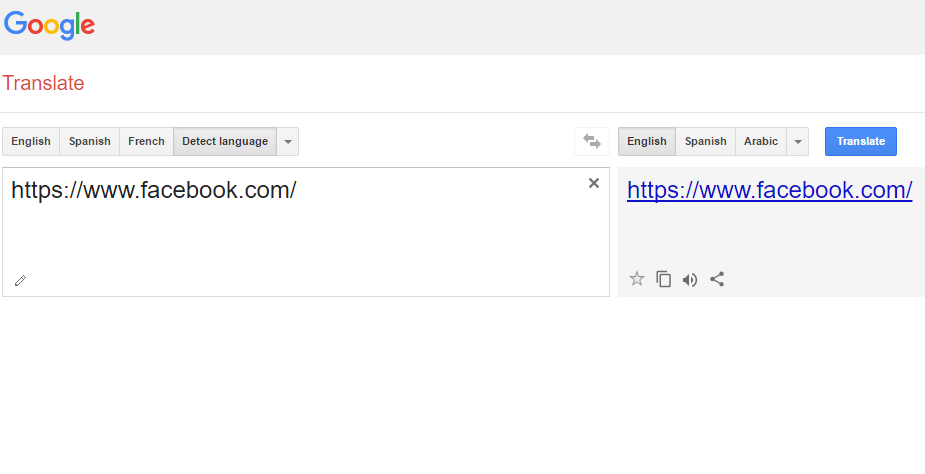Click the Google logo

click(x=49, y=26)
